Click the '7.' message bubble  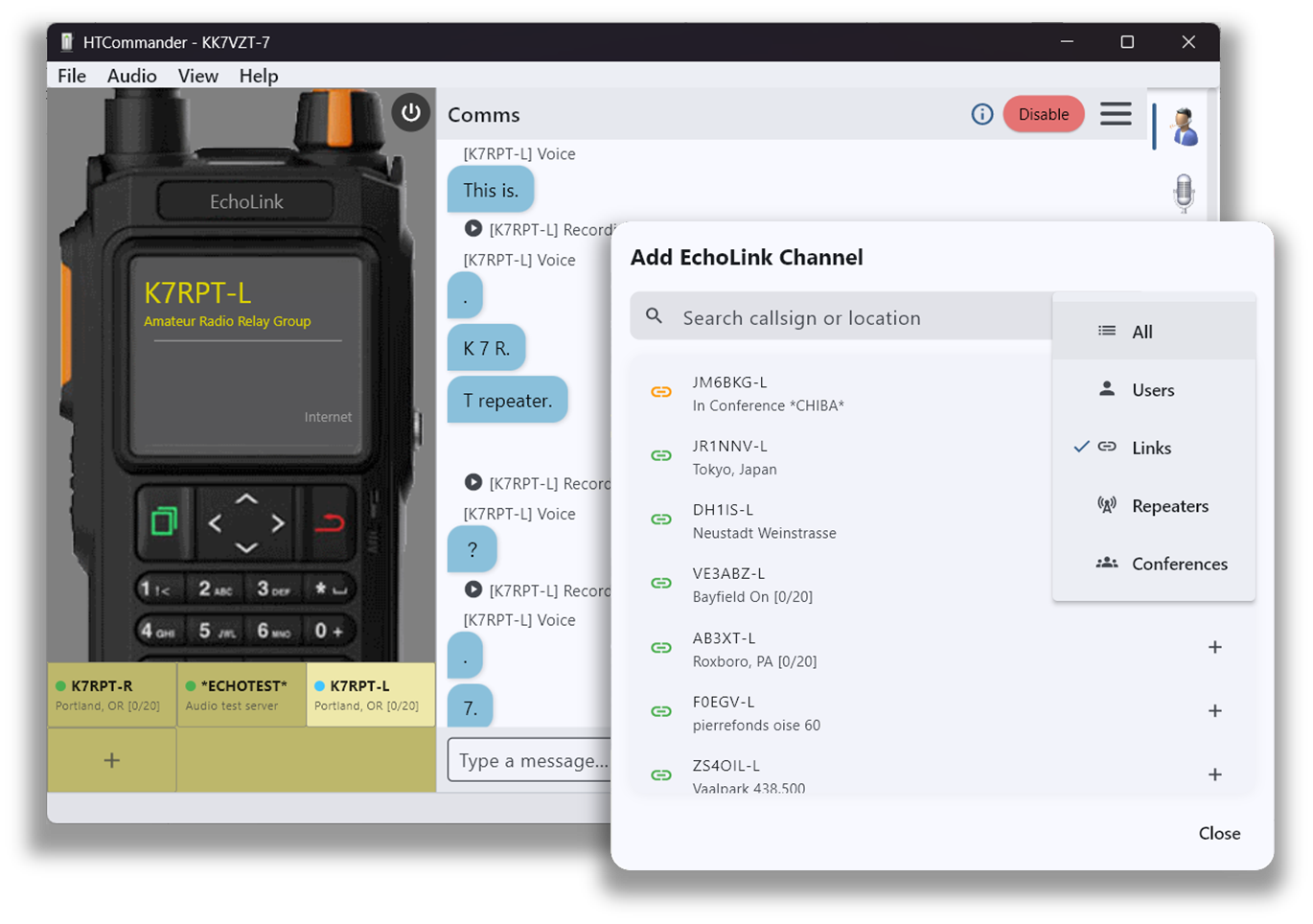(x=470, y=707)
